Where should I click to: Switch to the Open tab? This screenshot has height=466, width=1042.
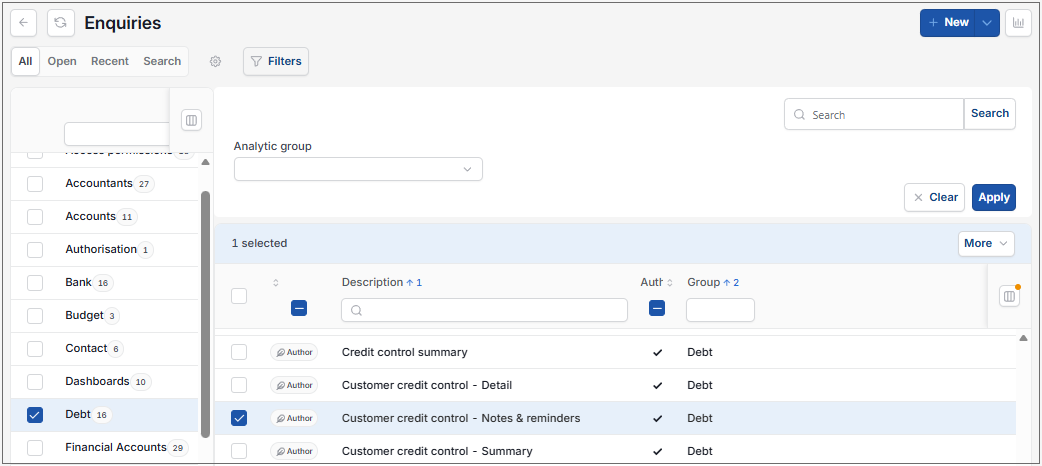point(62,61)
